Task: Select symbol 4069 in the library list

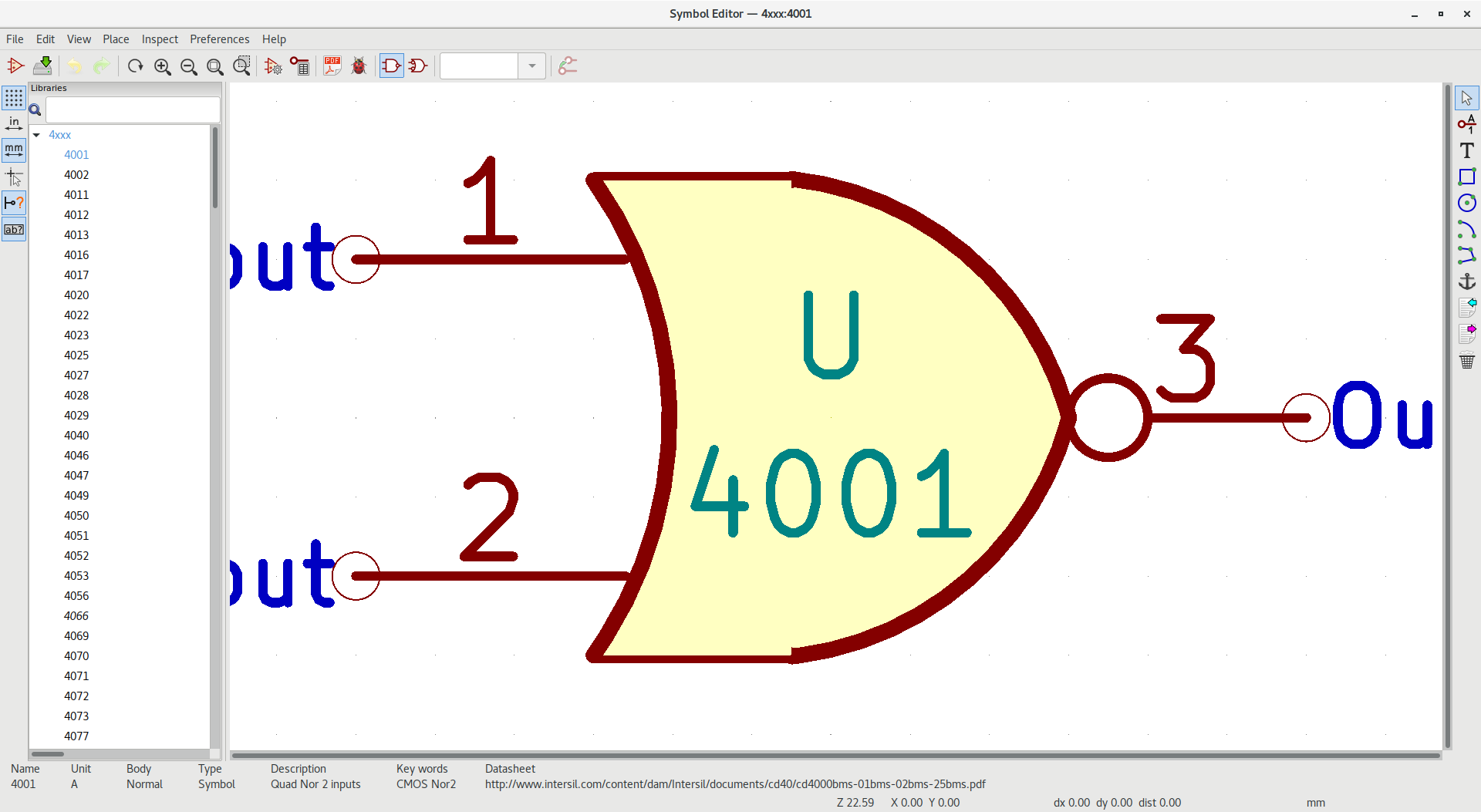Action: [76, 636]
